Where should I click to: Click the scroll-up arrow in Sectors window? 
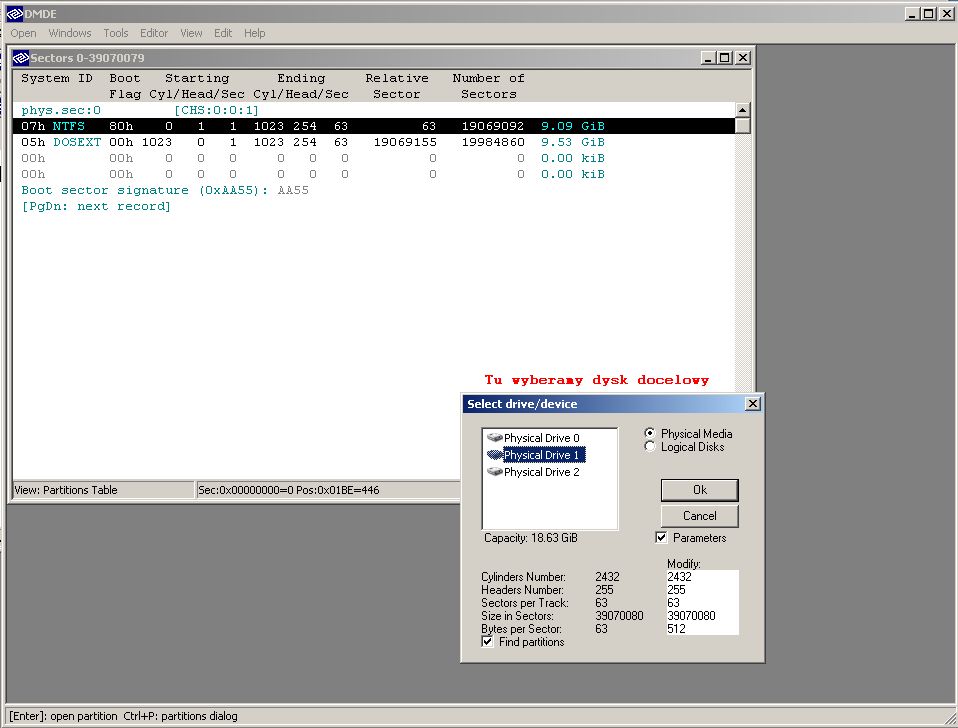[x=742, y=110]
